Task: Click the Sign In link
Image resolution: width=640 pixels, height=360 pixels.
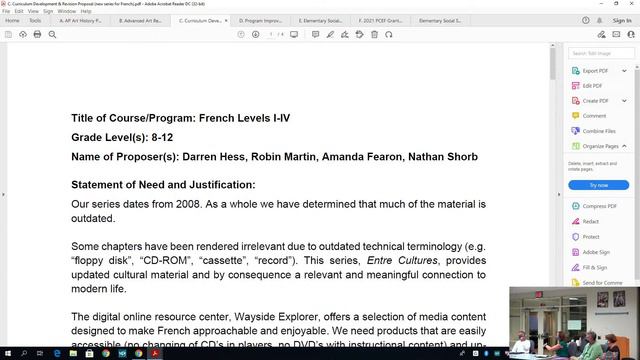Action: click(622, 20)
